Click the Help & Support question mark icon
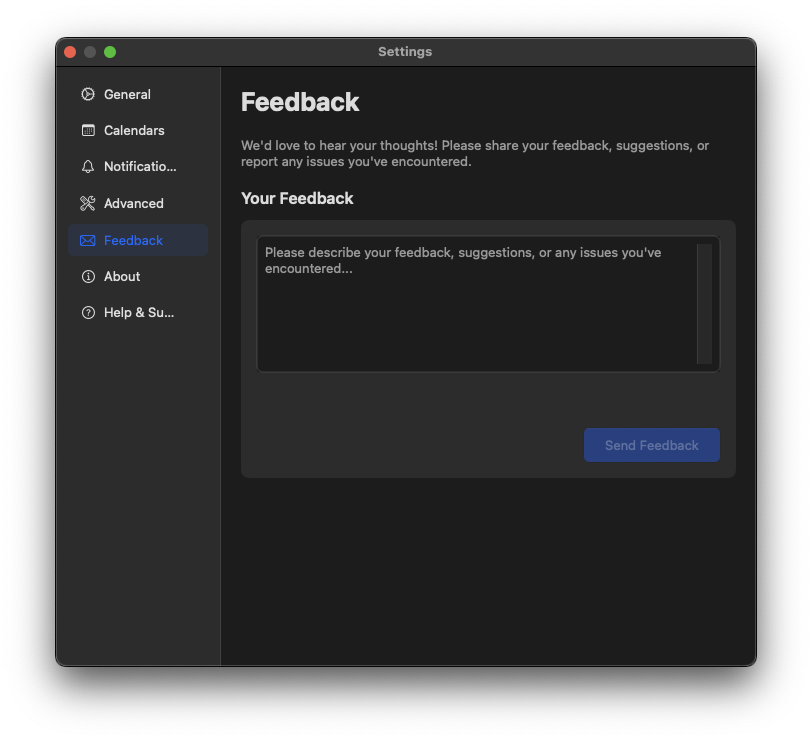The image size is (812, 740). tap(89, 312)
